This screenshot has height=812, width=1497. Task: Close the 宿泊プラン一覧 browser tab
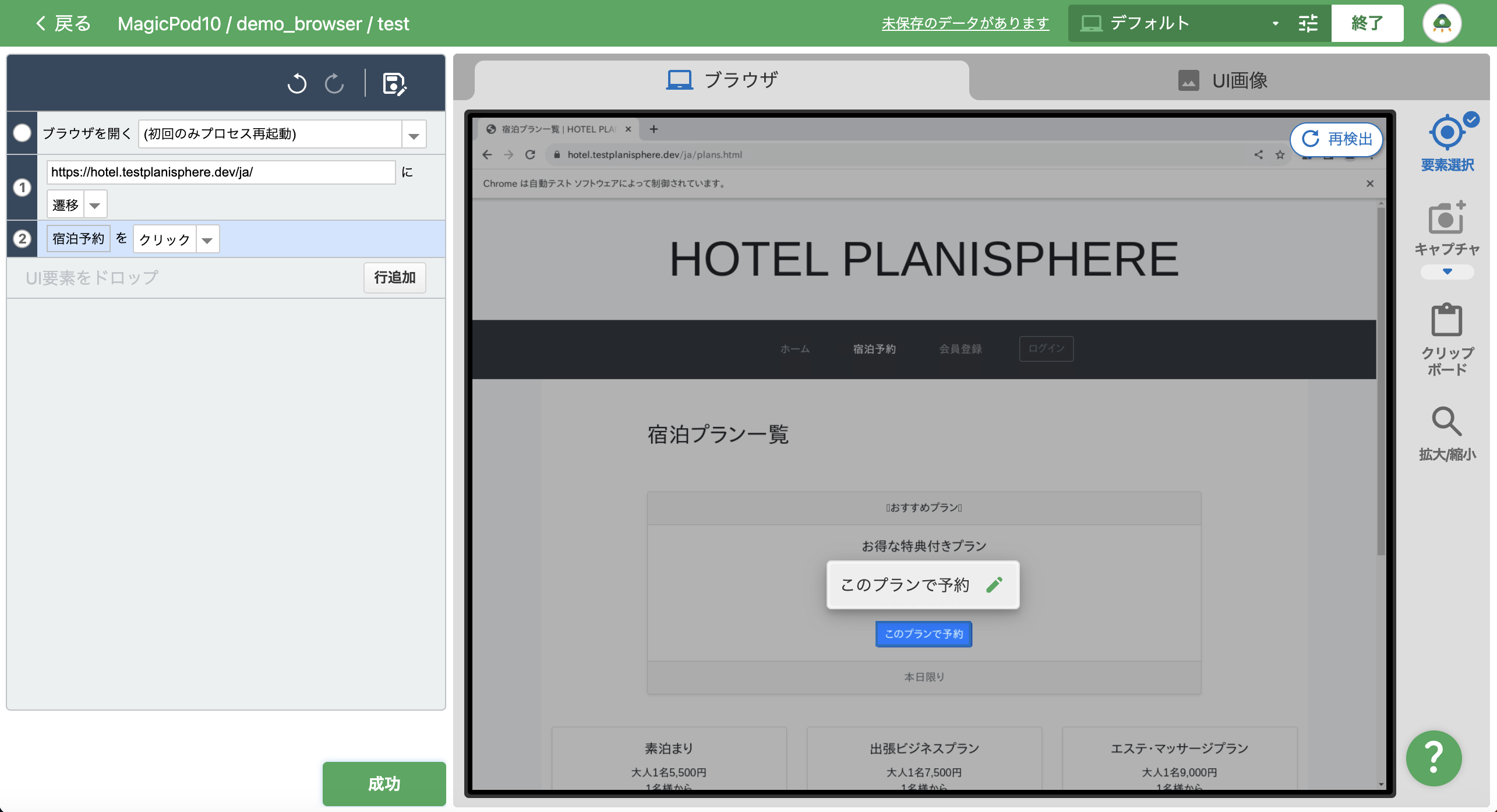point(628,129)
